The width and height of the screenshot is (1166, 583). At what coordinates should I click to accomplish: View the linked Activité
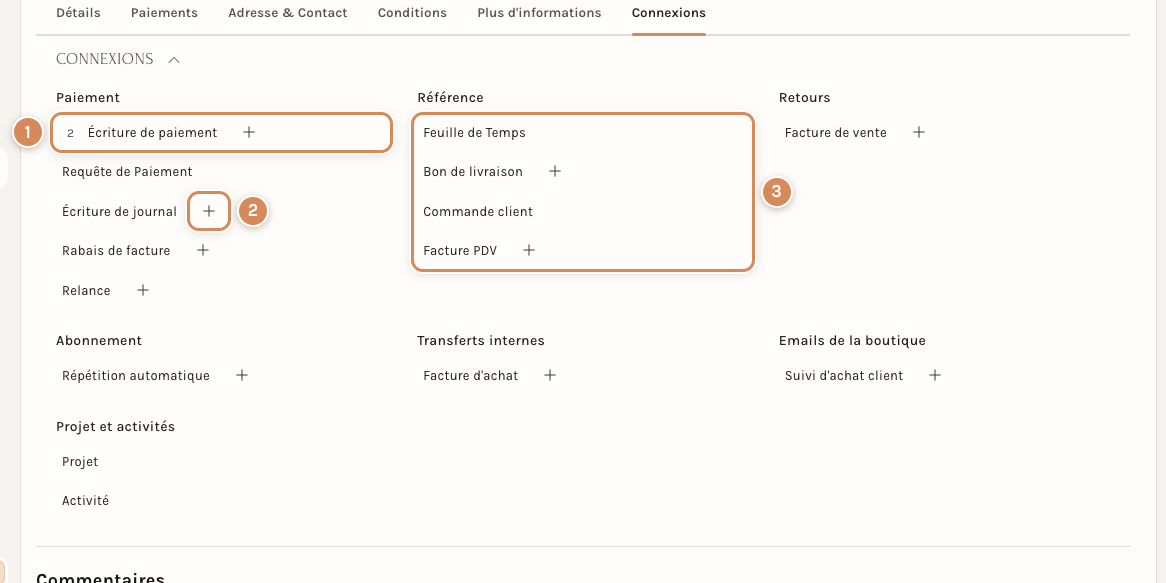(x=86, y=501)
